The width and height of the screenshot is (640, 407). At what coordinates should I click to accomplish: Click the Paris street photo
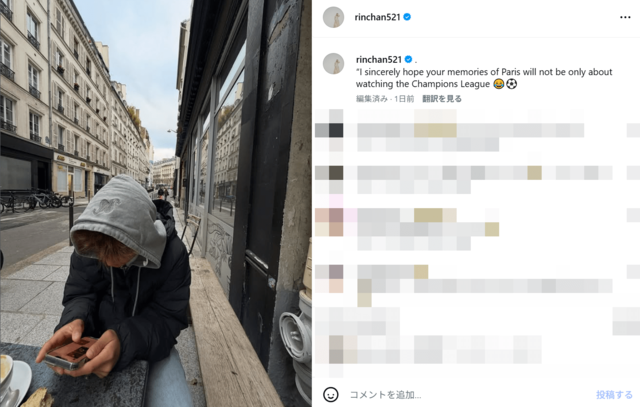click(156, 203)
